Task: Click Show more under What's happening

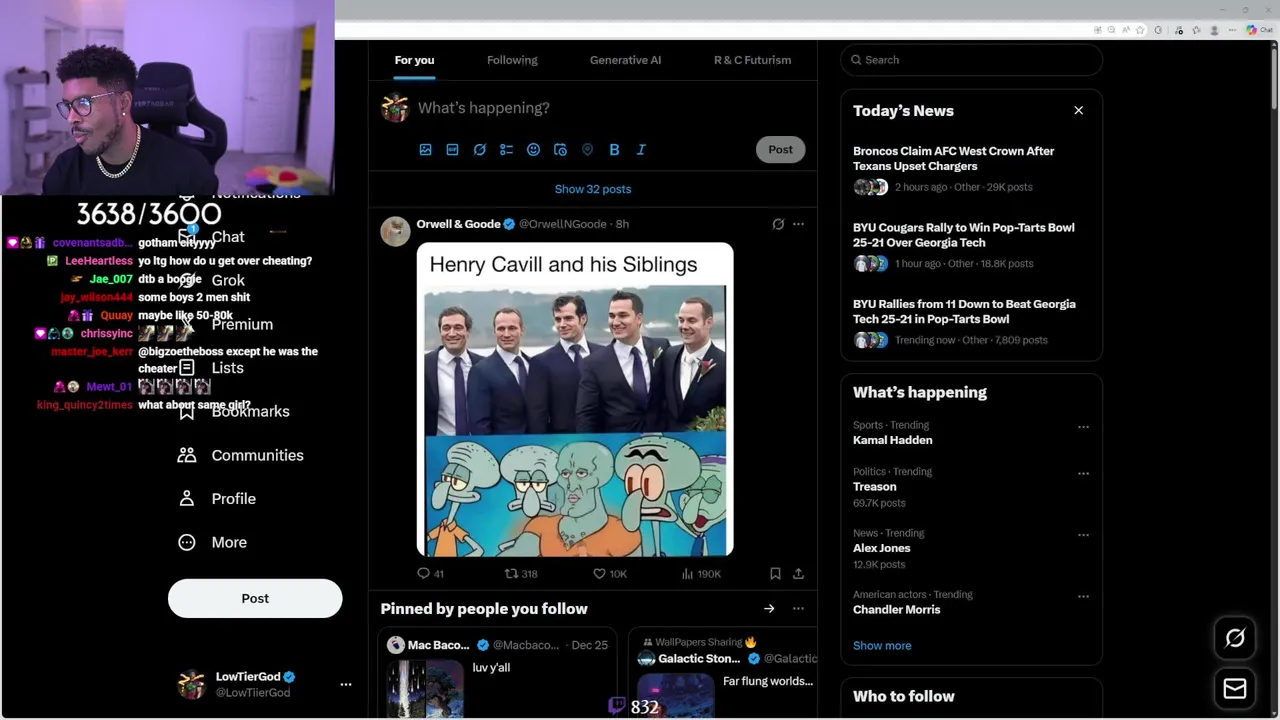Action: pyautogui.click(x=882, y=646)
